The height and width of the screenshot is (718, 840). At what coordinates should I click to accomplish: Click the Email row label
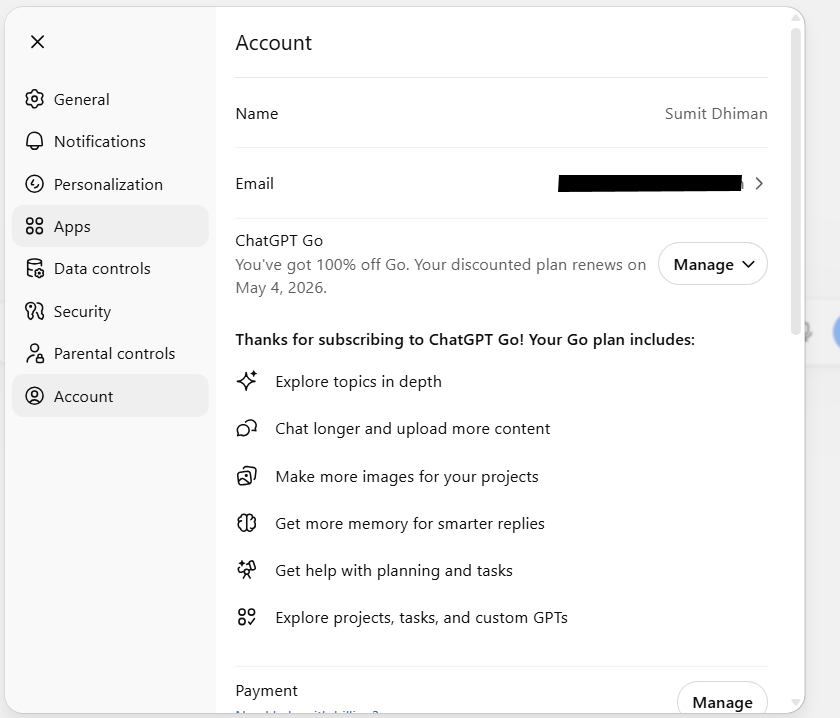[x=254, y=184]
